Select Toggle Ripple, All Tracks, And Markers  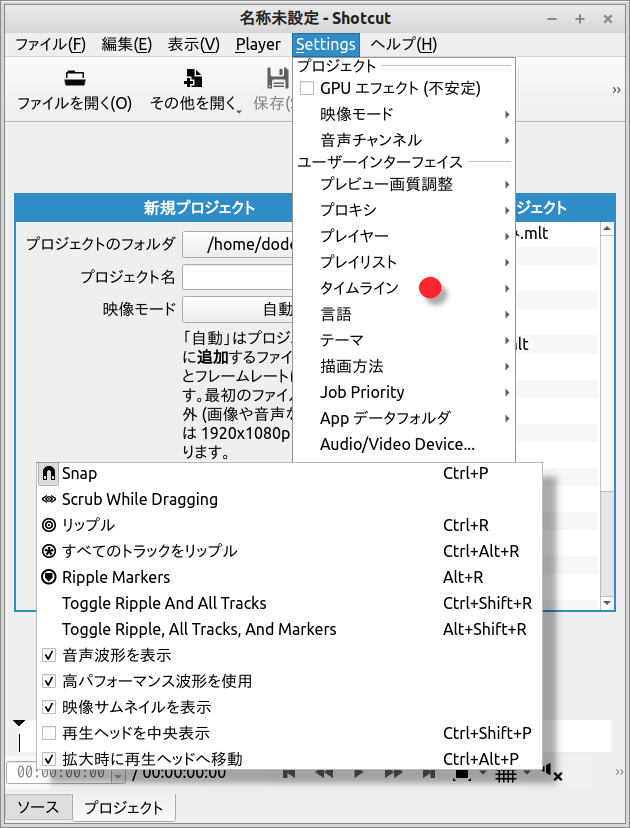(289, 629)
